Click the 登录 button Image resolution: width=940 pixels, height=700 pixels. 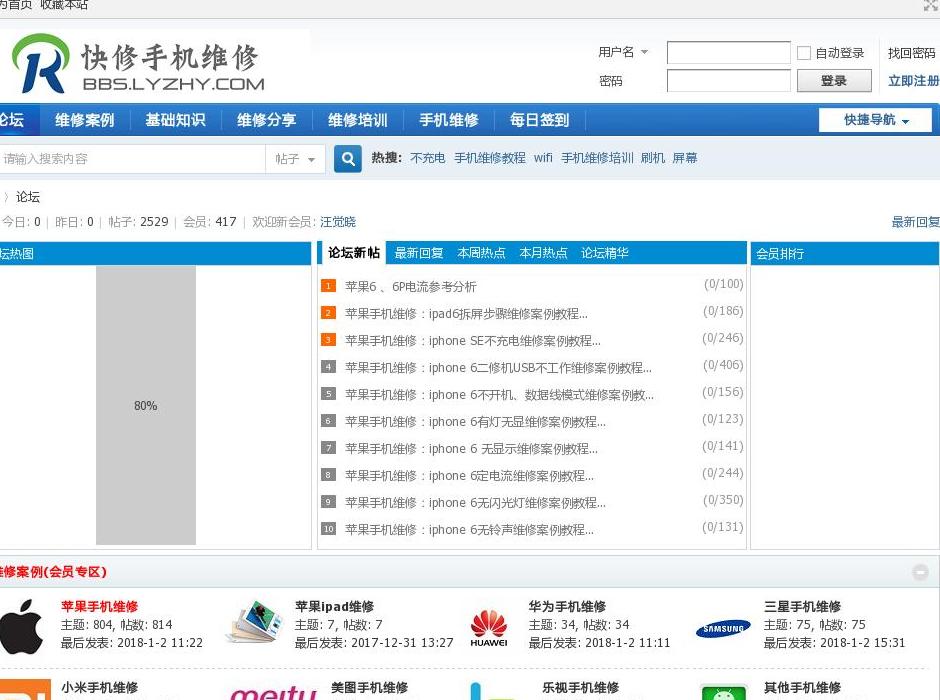834,81
